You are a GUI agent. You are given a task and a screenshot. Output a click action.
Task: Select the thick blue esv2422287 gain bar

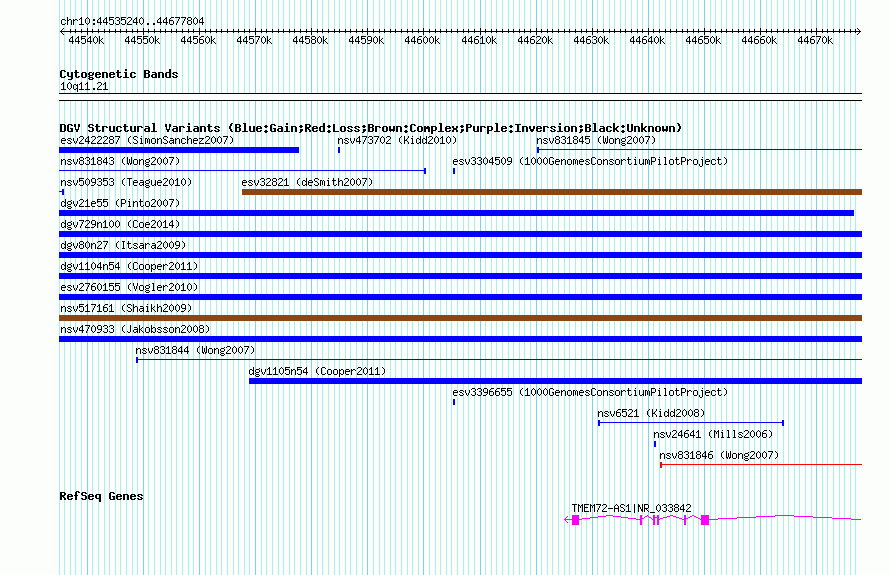coord(179,150)
